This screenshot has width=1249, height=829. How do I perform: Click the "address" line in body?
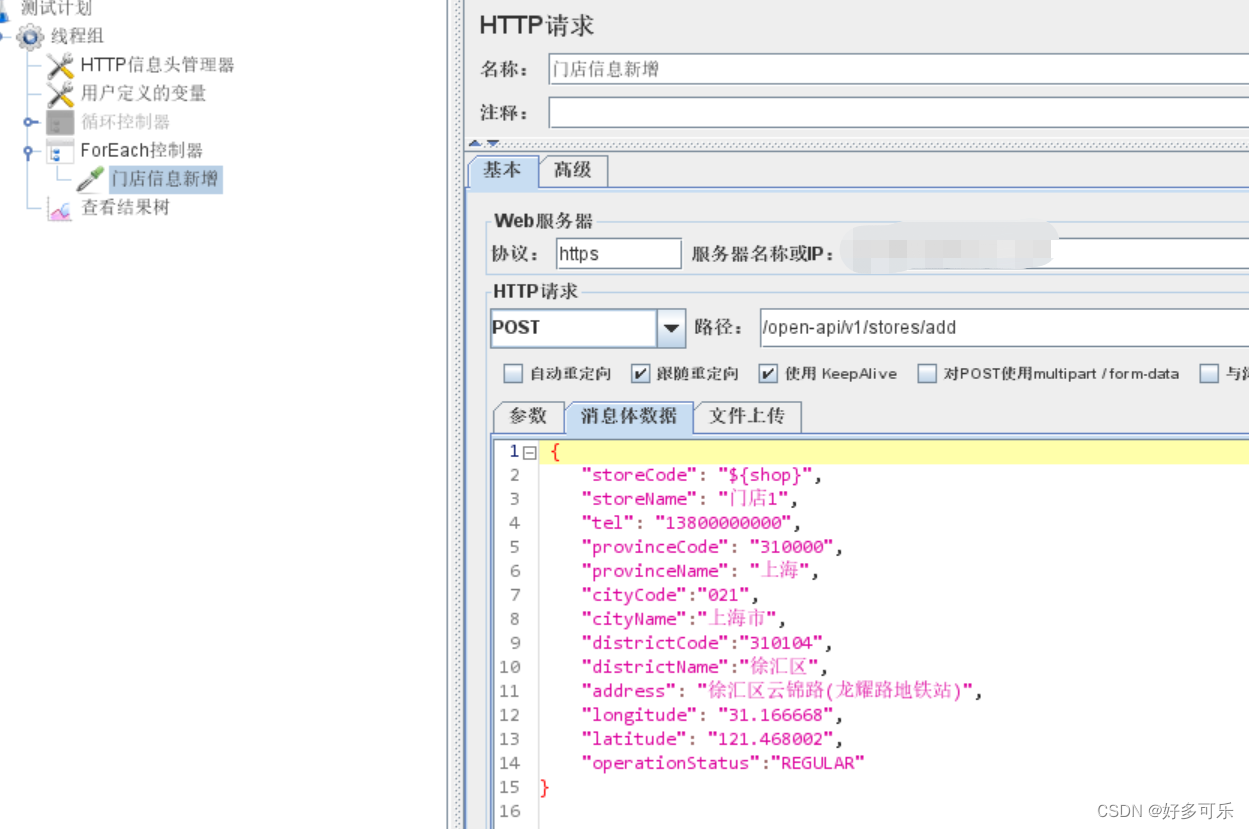click(x=782, y=691)
